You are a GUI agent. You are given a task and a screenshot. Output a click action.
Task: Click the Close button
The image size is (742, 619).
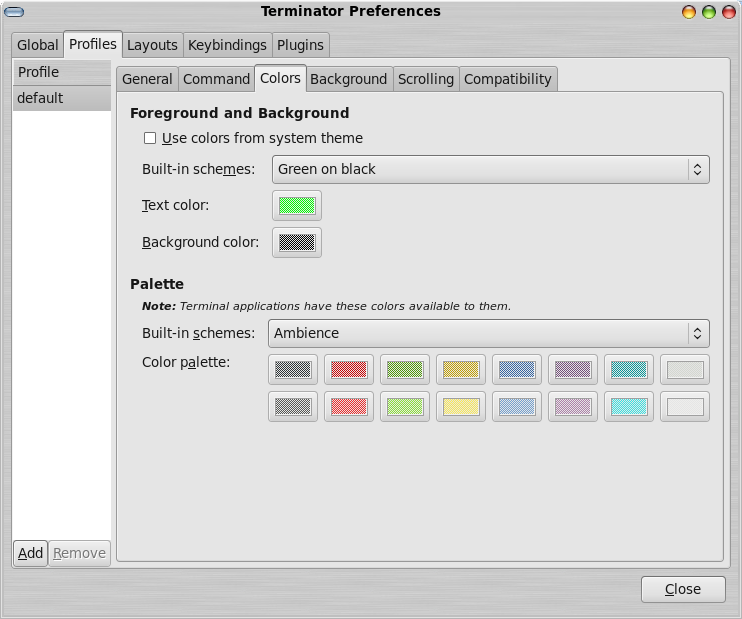[683, 589]
